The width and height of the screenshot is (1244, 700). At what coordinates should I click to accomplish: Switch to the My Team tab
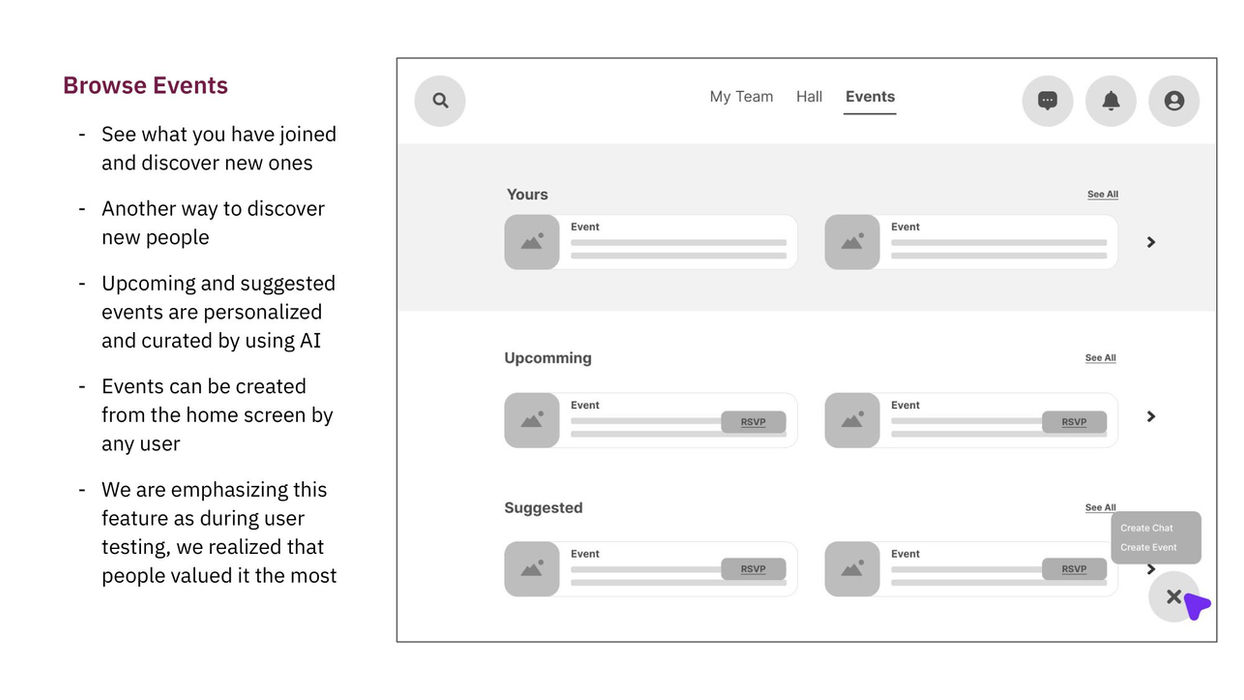(741, 97)
